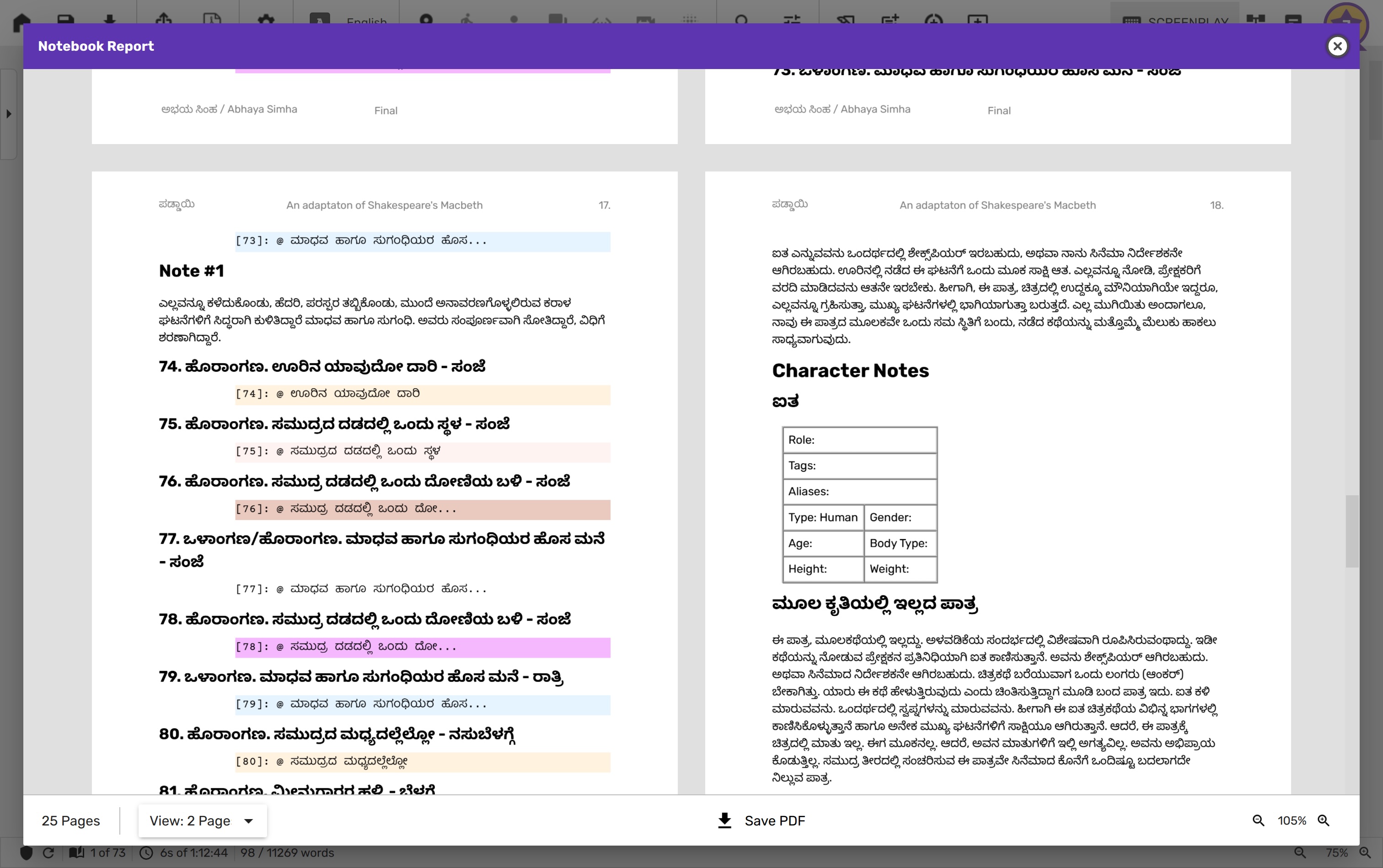
Task: Click the refresh icon in status bar
Action: click(x=49, y=852)
